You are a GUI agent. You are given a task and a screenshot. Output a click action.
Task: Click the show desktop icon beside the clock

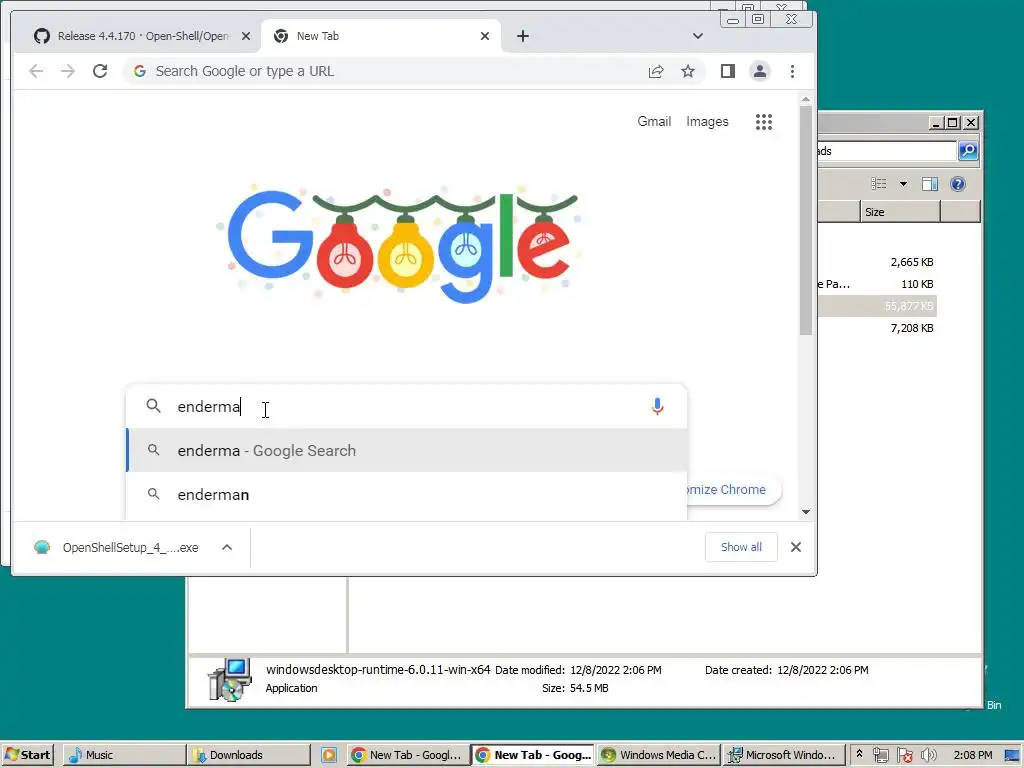(1012, 755)
